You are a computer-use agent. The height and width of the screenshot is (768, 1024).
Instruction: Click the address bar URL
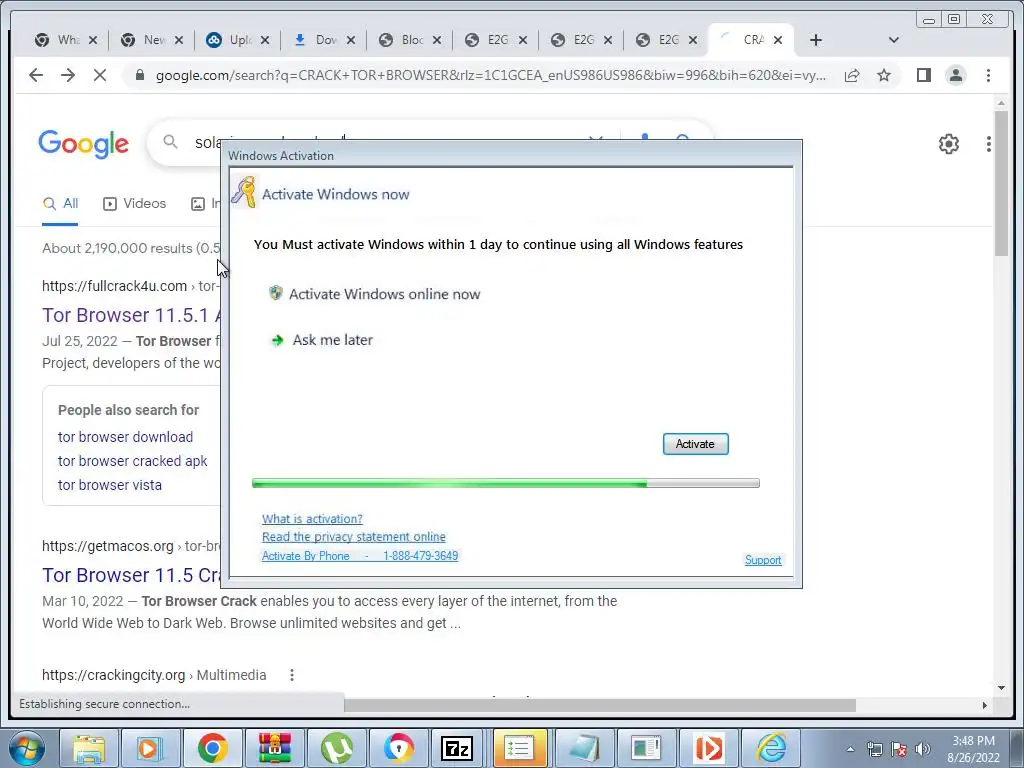pos(490,76)
